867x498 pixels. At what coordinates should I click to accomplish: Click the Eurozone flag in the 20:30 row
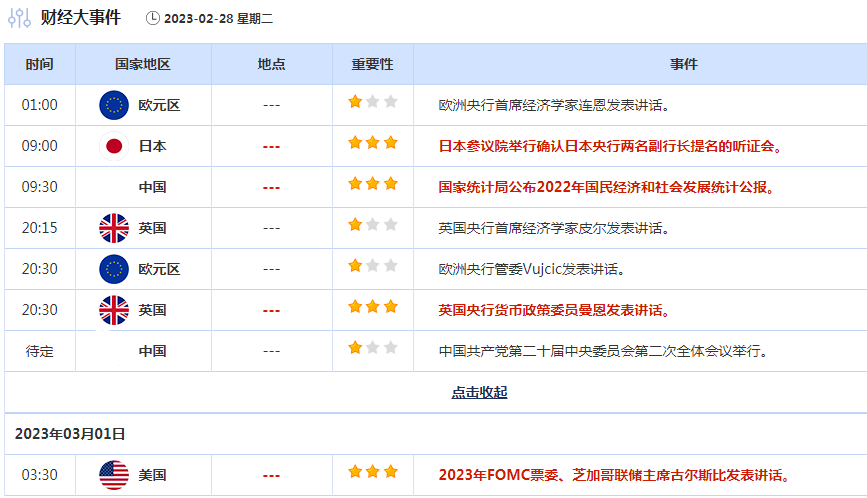114,269
